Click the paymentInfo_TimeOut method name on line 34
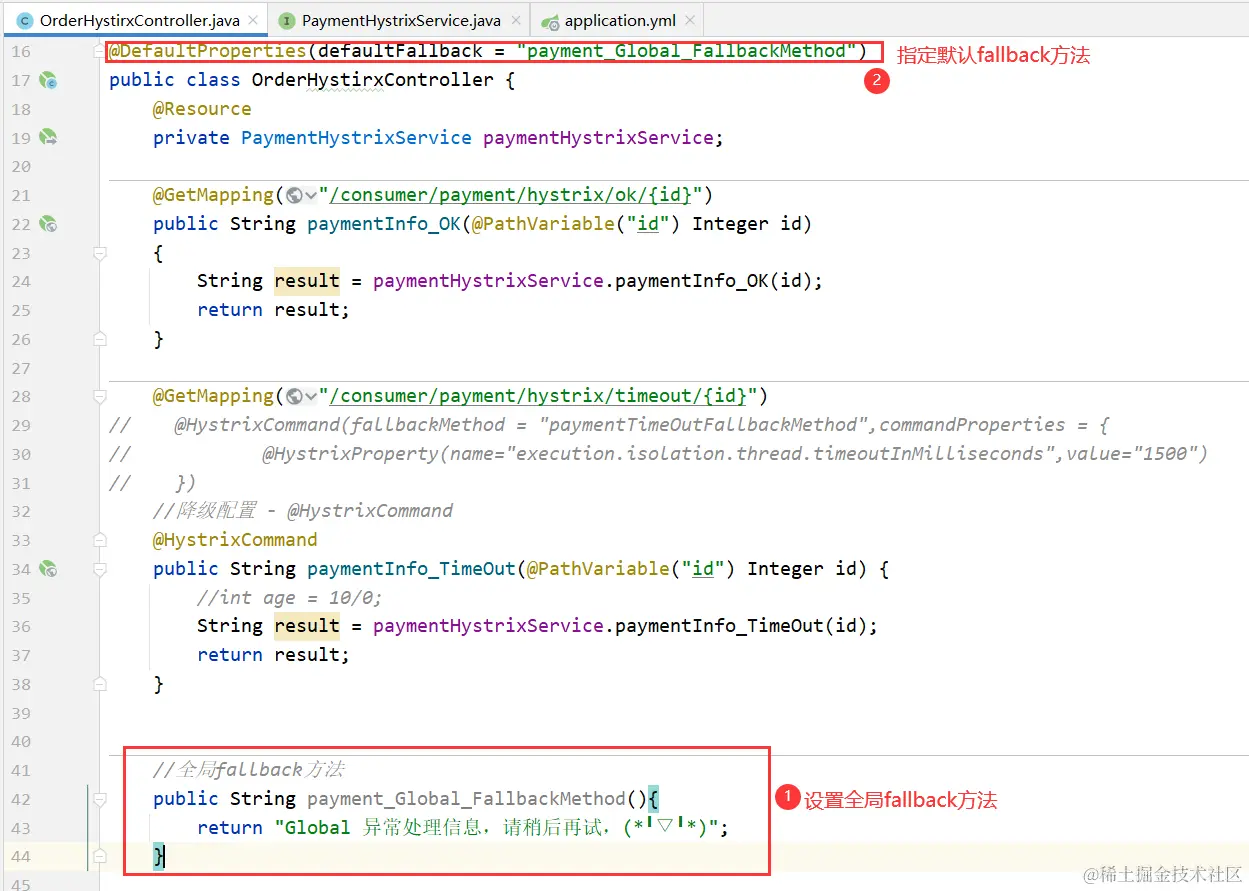1249x891 pixels. [x=411, y=569]
